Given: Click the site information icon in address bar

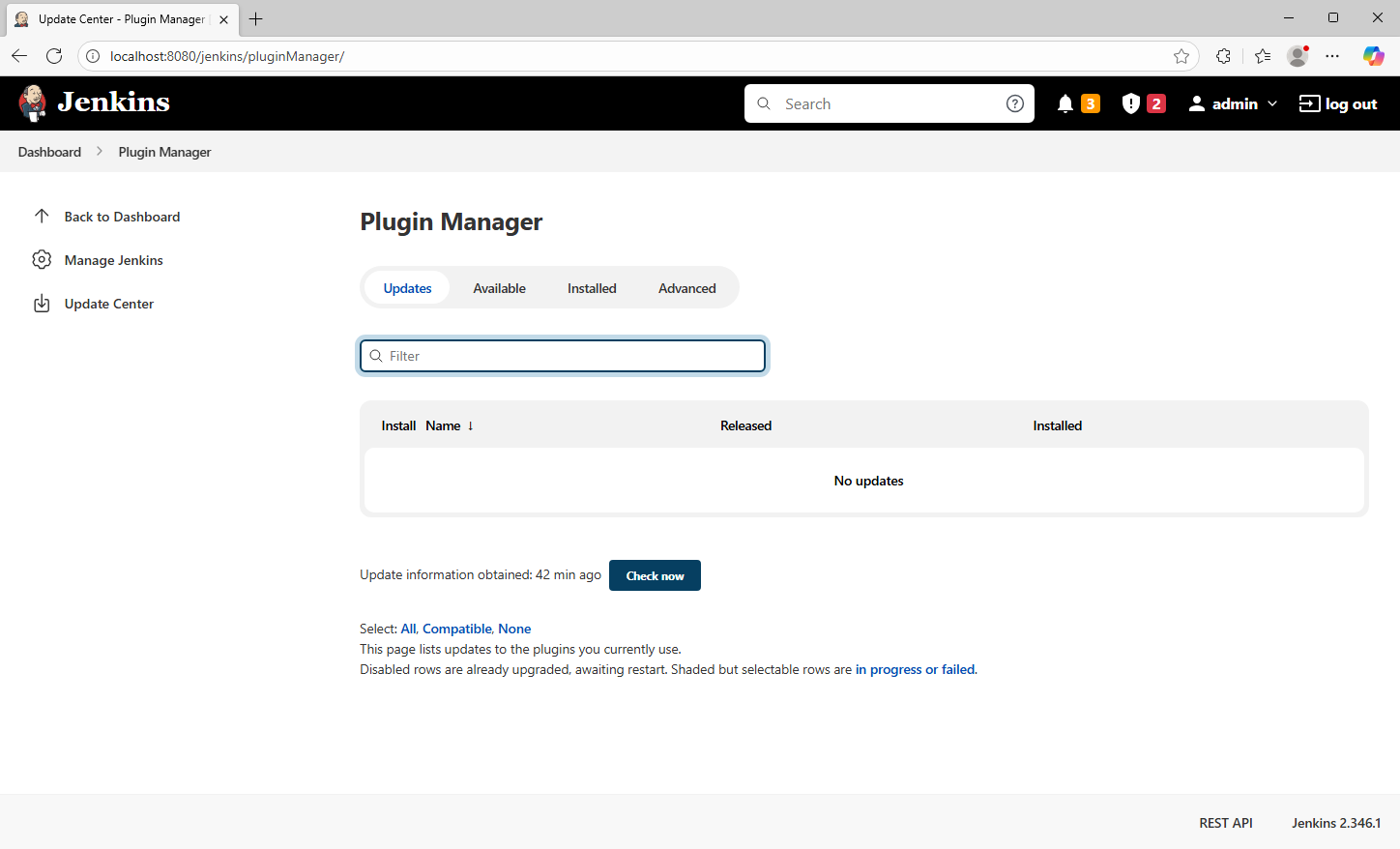Looking at the screenshot, I should point(93,56).
